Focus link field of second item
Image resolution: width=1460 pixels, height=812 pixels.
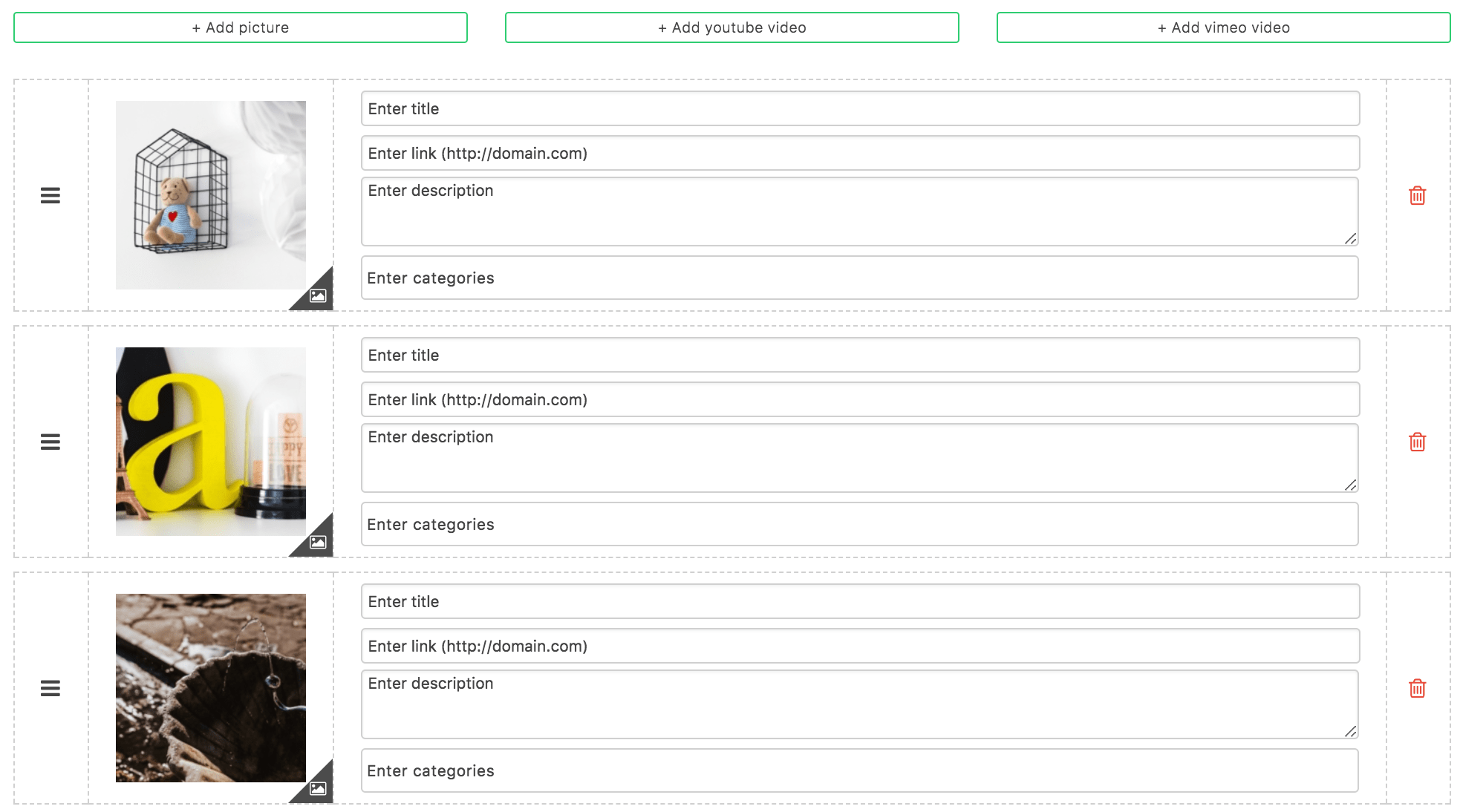coord(860,399)
